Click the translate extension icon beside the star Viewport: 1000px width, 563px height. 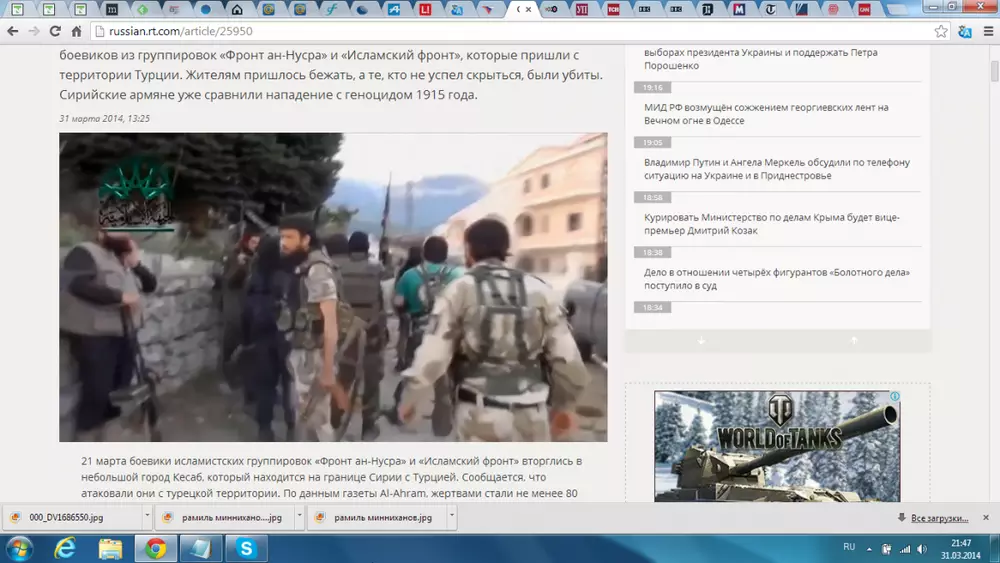[965, 31]
